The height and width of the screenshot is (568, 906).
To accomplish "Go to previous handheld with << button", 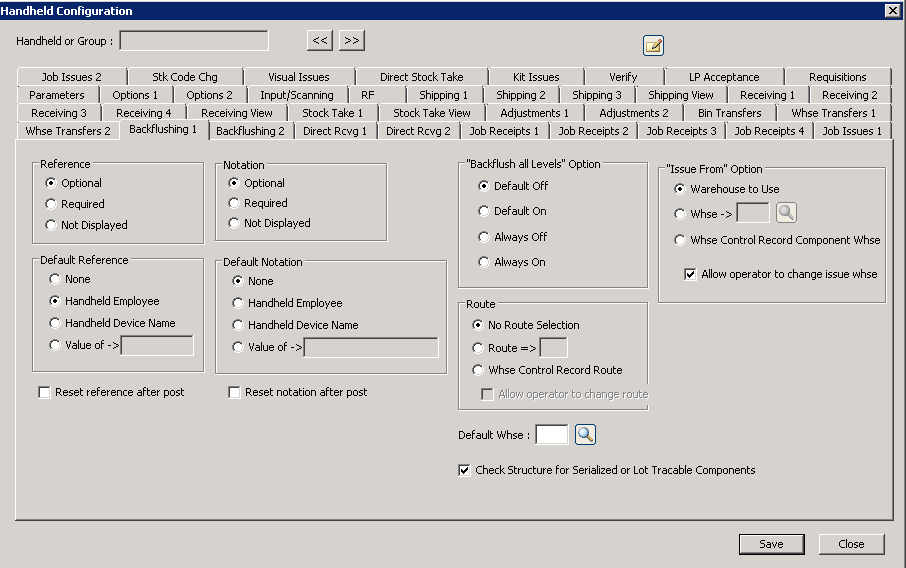I will (x=319, y=41).
